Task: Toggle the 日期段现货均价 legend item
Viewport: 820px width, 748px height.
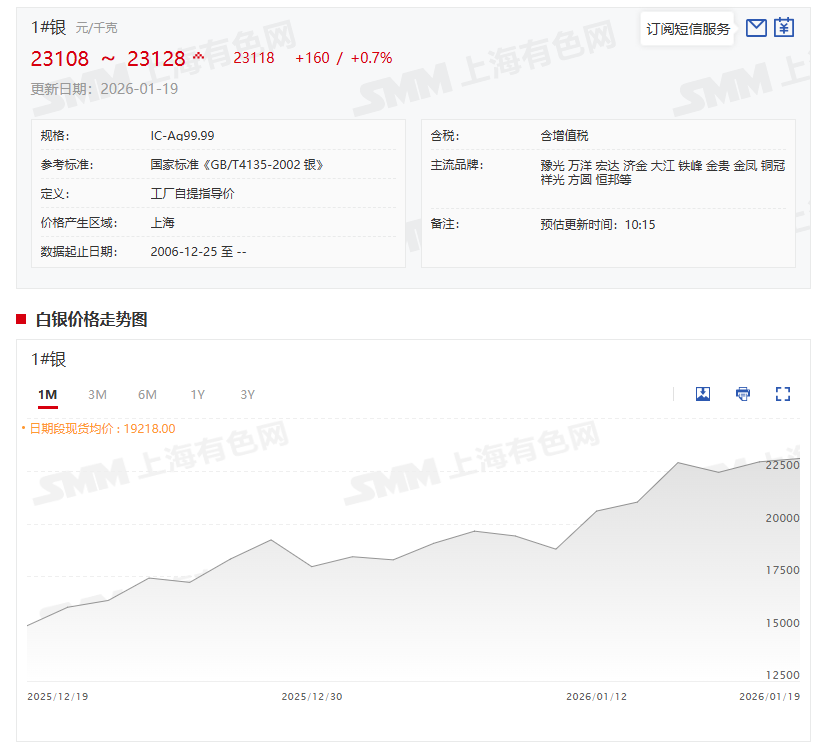Action: point(100,429)
